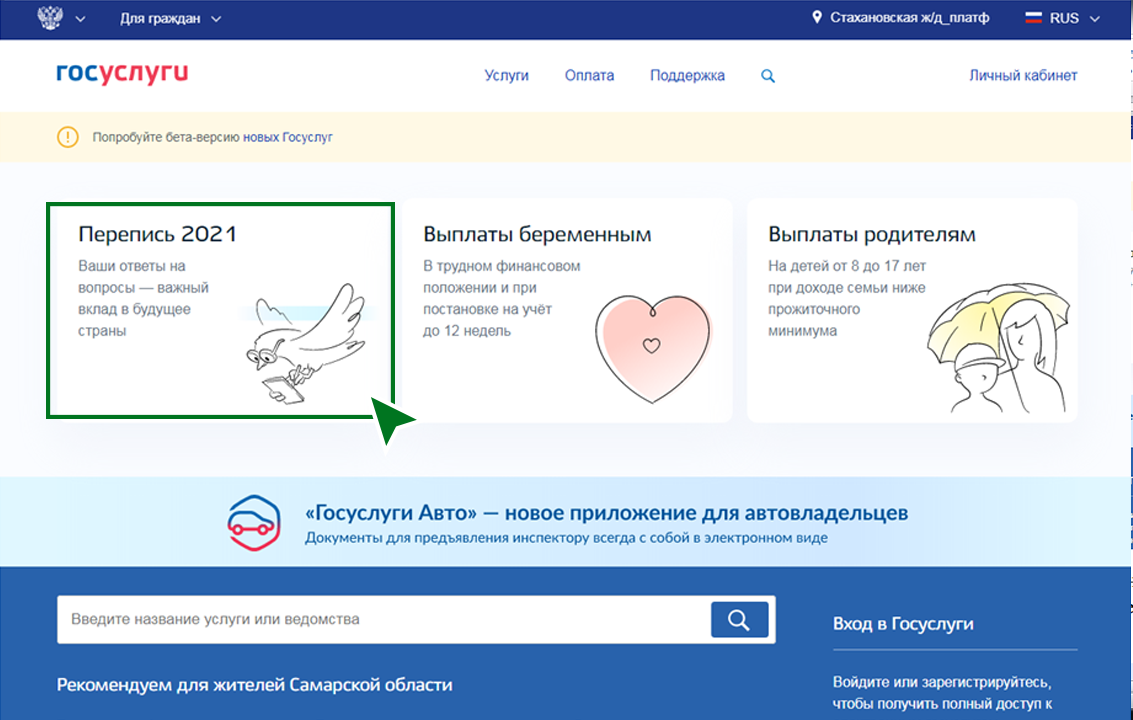Open the «Госуслуги Авто» banner headline
1133x720 pixels.
tap(606, 513)
